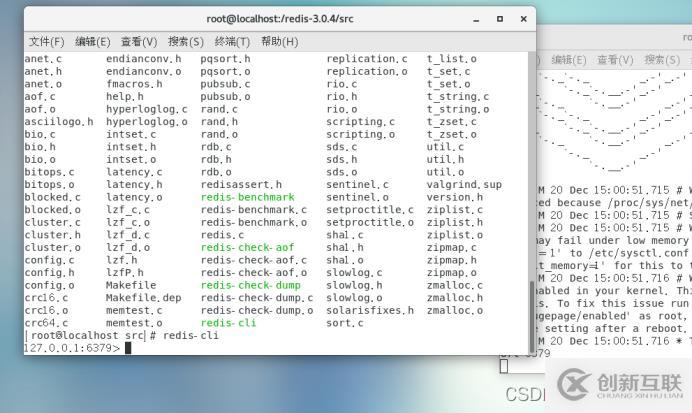The image size is (692, 413).
Task: Click the file name intset.c
Action: pyautogui.click(x=131, y=134)
